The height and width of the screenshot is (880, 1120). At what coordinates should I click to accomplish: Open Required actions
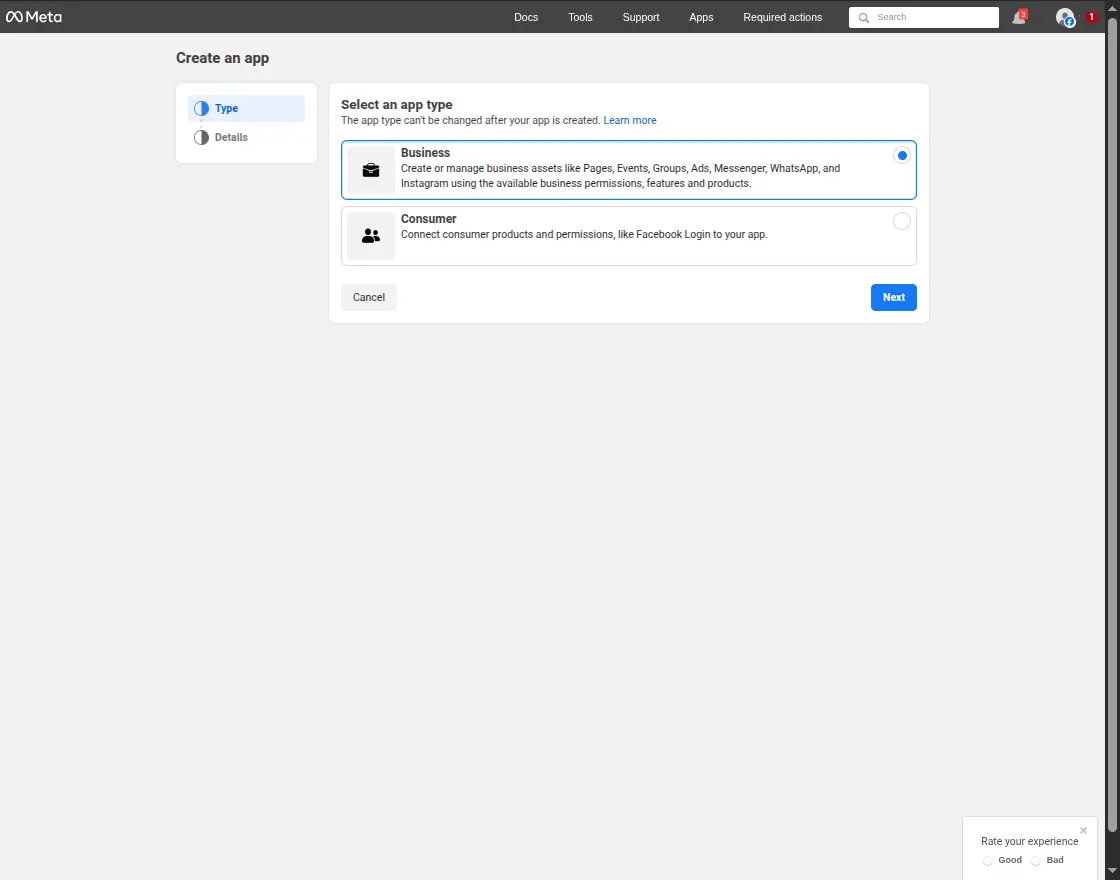click(x=782, y=17)
